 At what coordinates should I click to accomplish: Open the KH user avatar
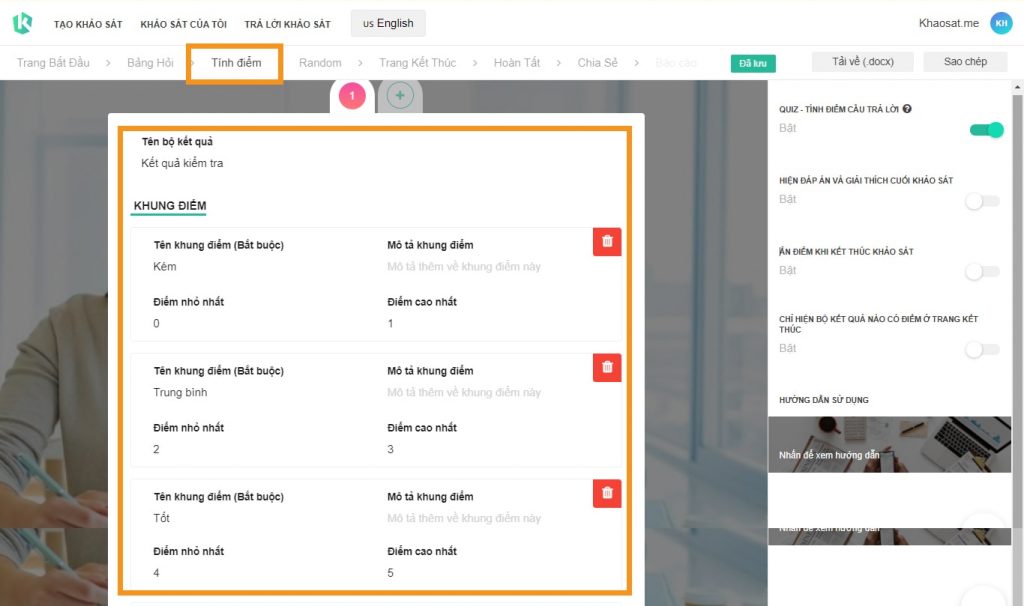1001,23
